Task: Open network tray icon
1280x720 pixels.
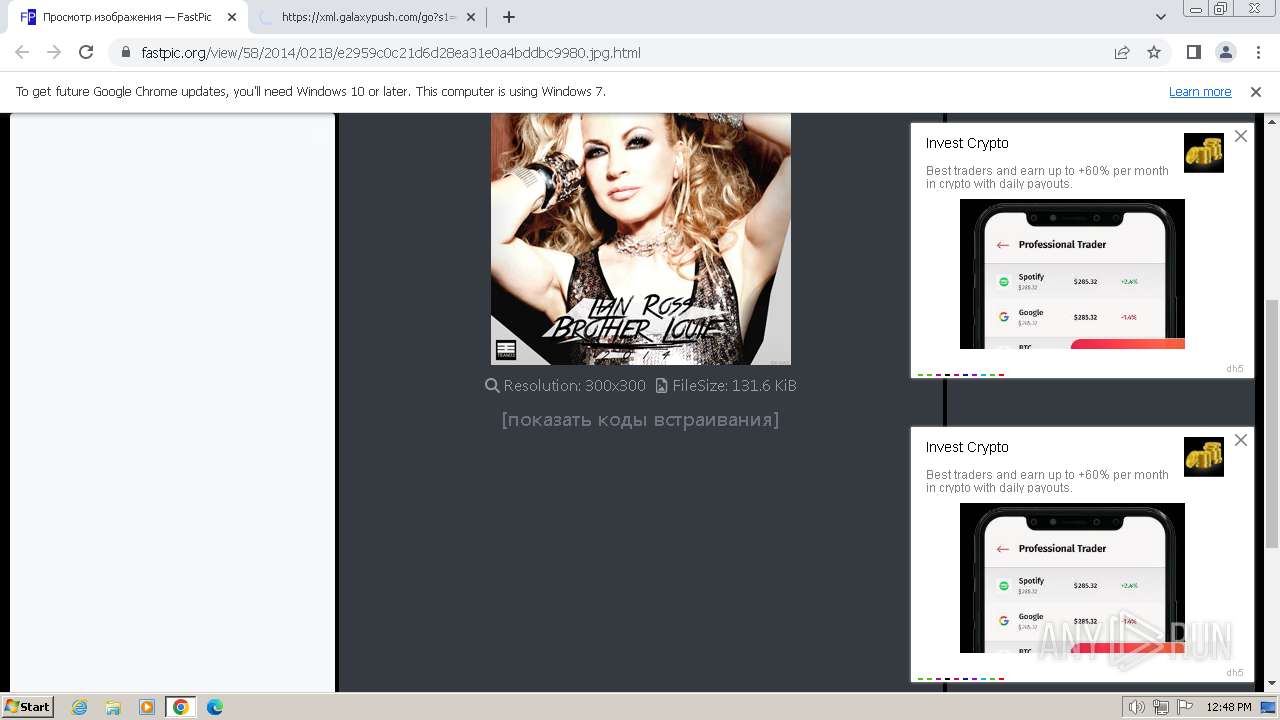Action: click(1161, 707)
